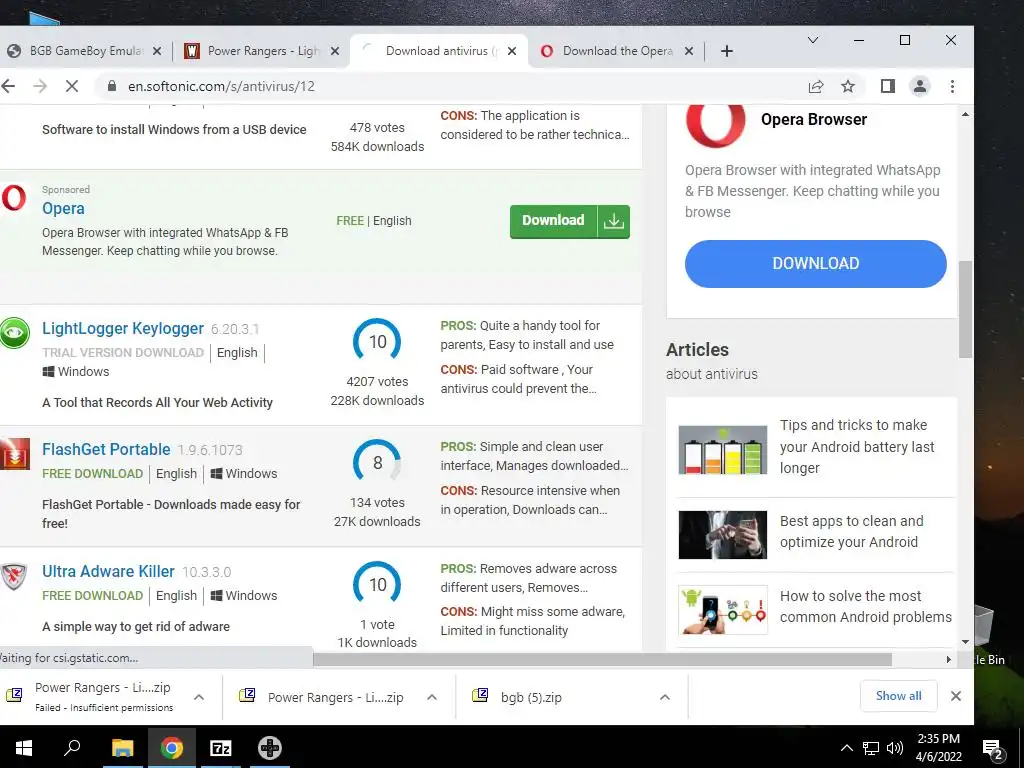1024x768 pixels.
Task: Click the volume speaker tray icon
Action: pos(895,748)
